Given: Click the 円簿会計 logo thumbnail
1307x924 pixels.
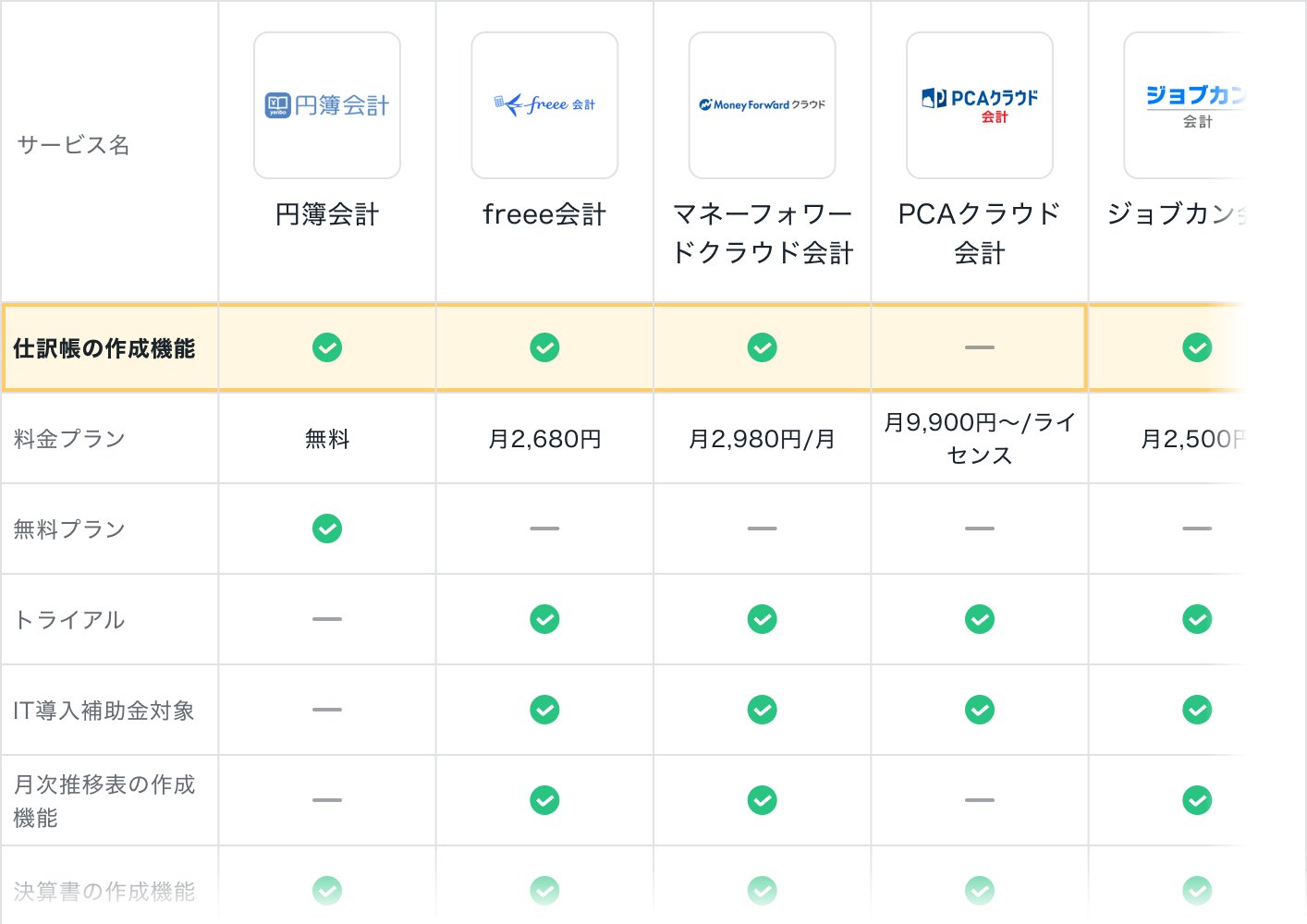Looking at the screenshot, I should click(327, 105).
